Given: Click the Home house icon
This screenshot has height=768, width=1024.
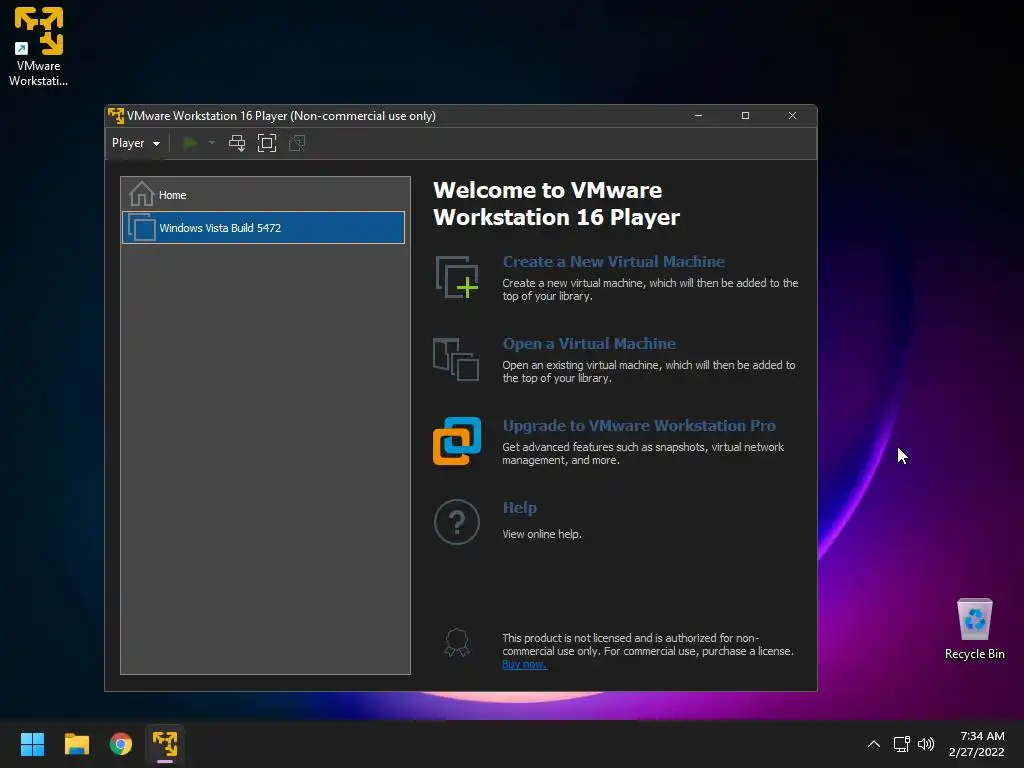Looking at the screenshot, I should click(x=141, y=194).
